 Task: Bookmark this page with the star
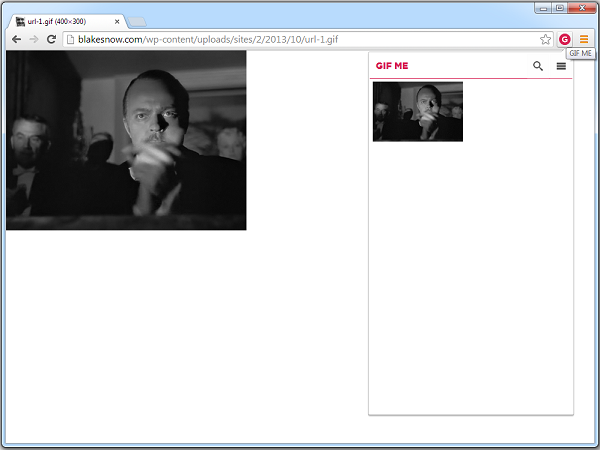545,39
